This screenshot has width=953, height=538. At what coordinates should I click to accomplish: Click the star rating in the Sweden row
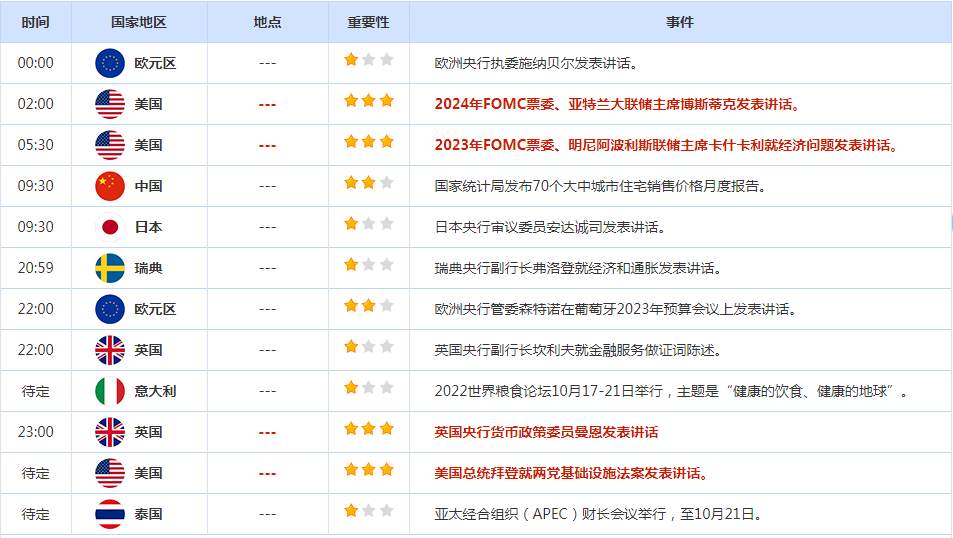click(x=368, y=264)
